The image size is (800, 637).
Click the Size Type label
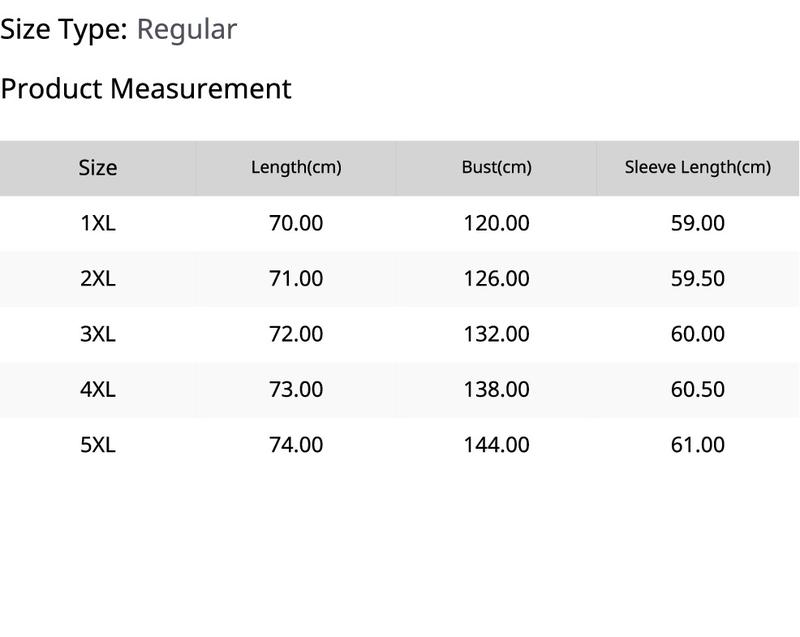pyautogui.click(x=64, y=30)
